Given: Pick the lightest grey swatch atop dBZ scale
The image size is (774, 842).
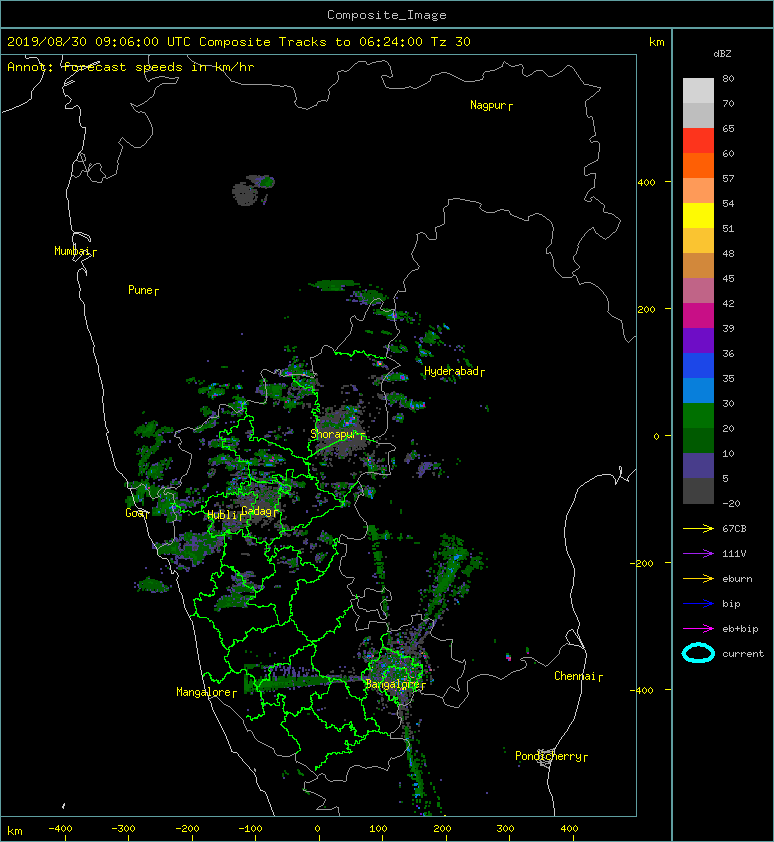Looking at the screenshot, I should pos(698,91).
